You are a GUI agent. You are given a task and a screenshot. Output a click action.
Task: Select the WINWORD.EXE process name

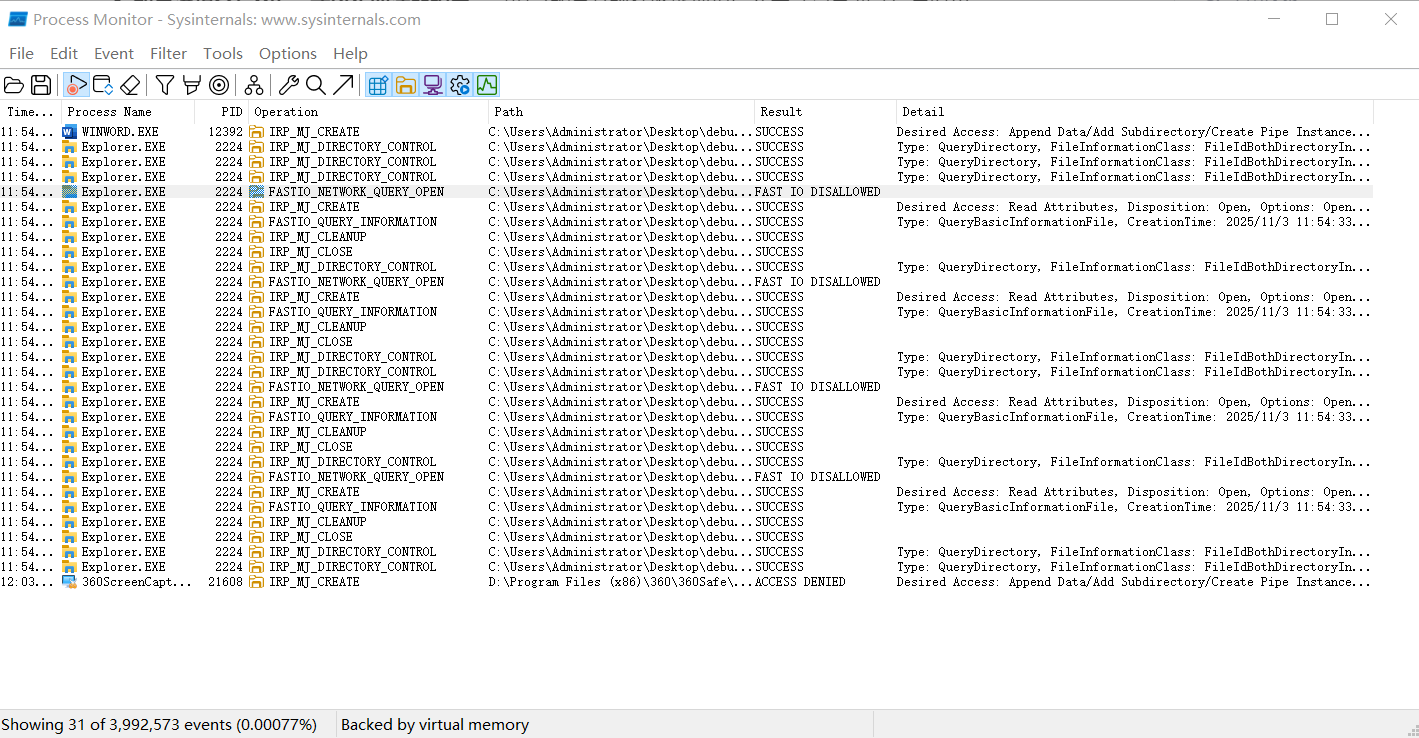(x=120, y=132)
